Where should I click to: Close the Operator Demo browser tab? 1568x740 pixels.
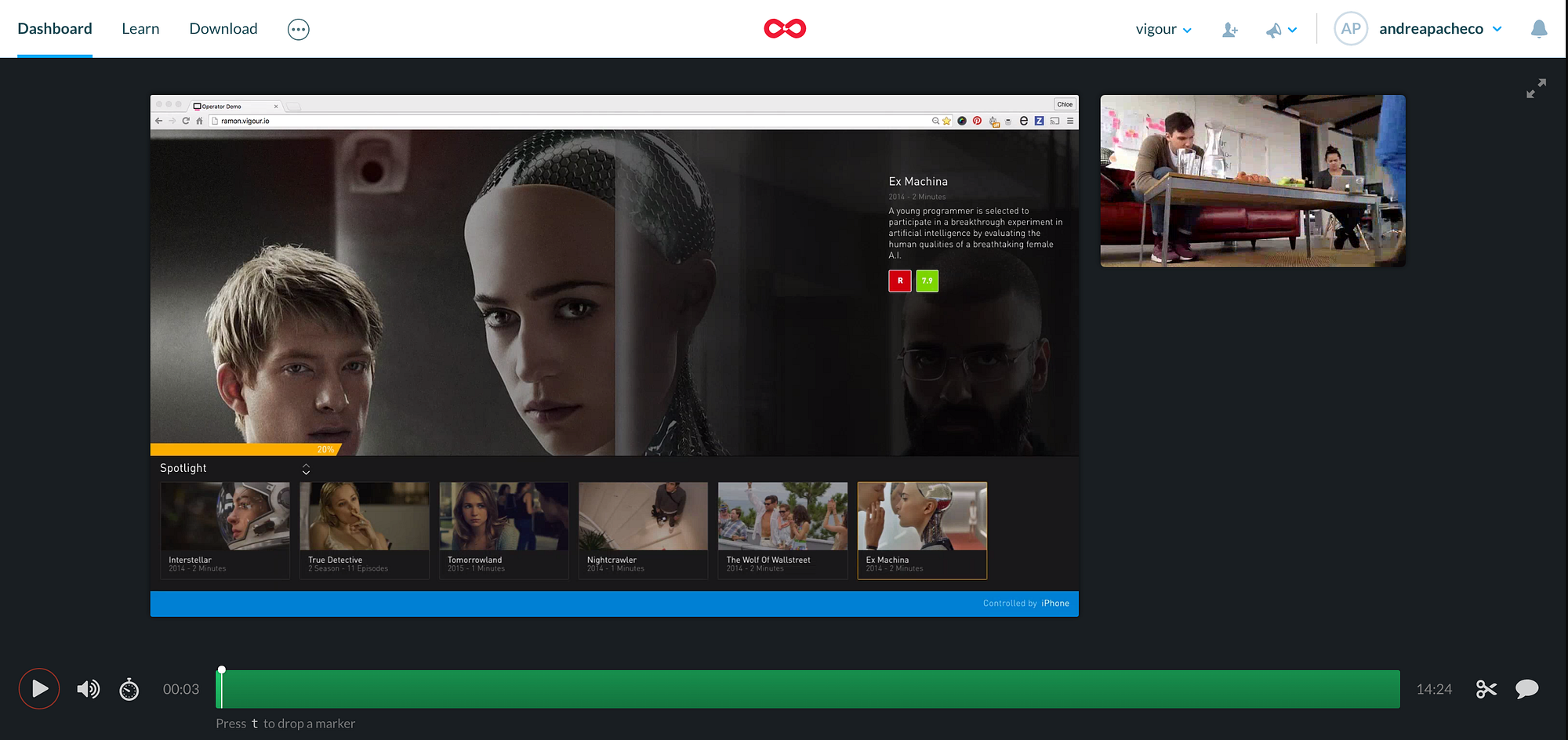tap(276, 107)
